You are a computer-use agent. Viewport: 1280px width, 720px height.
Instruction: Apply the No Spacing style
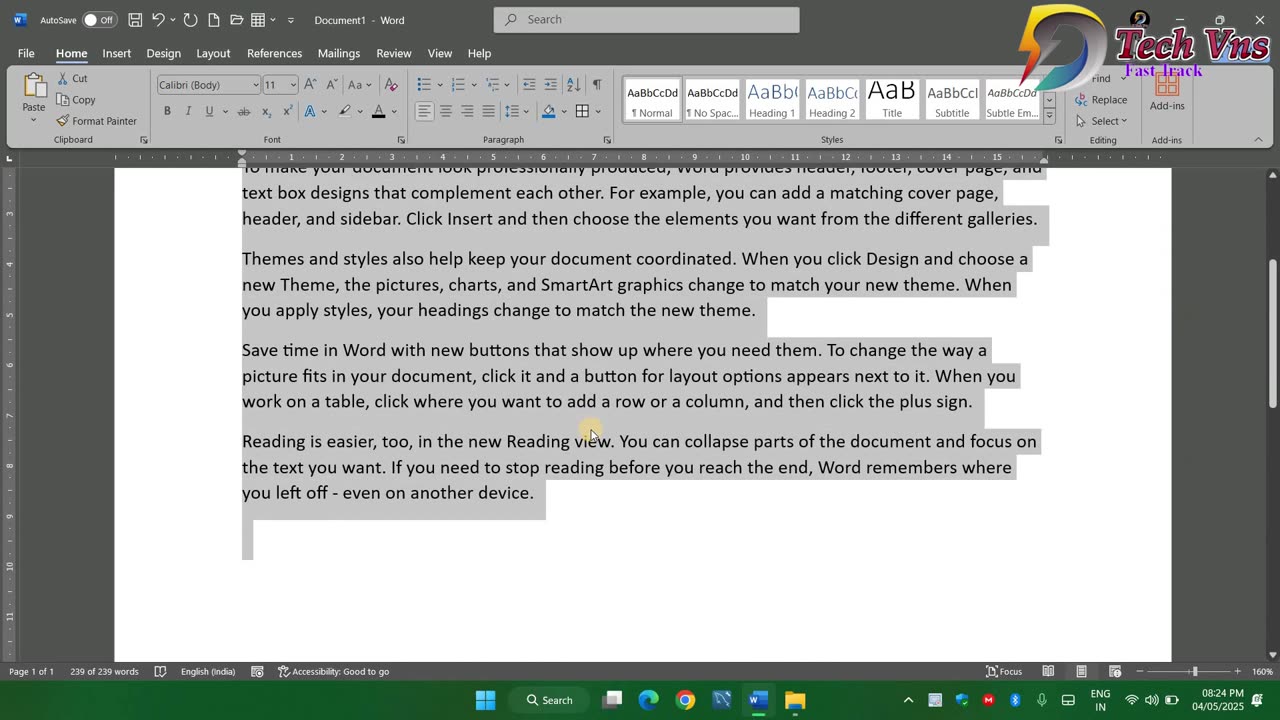pos(712,100)
